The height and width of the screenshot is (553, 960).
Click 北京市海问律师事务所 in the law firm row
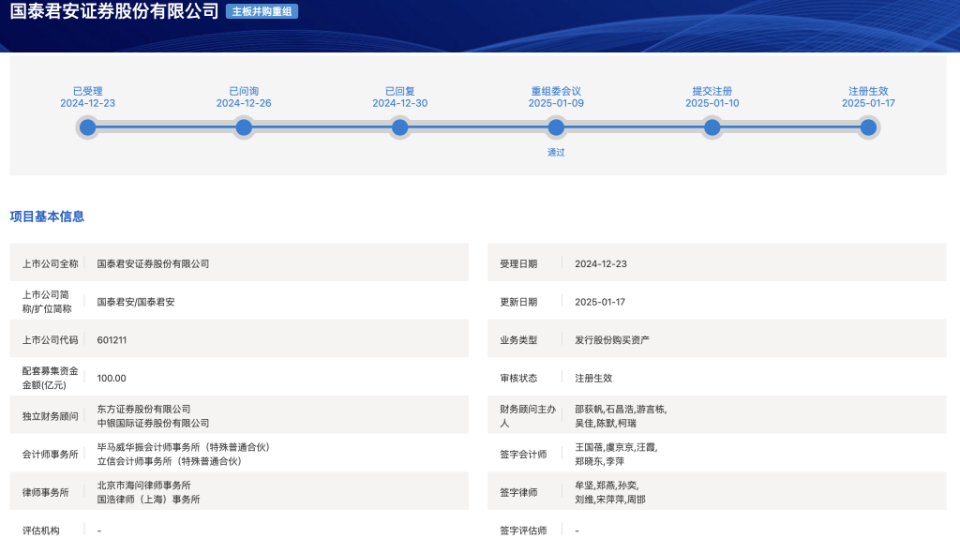(144, 485)
